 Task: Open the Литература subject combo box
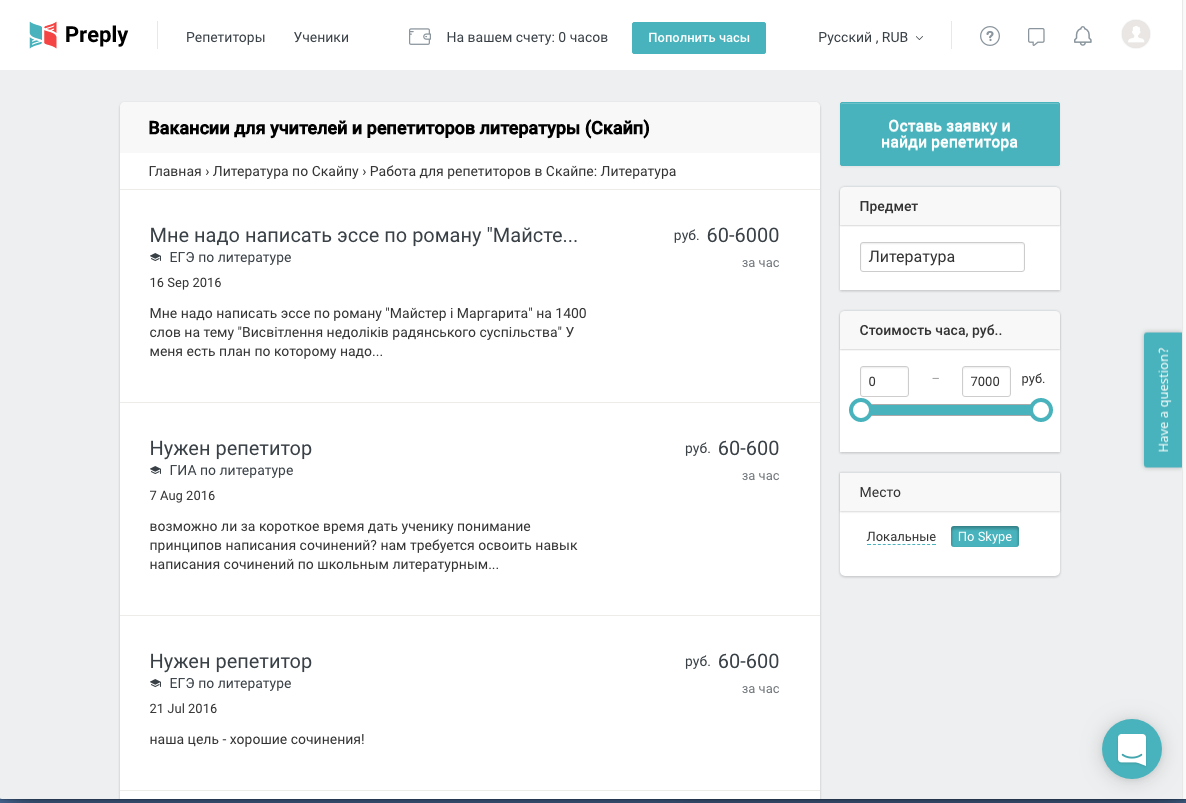tap(942, 257)
